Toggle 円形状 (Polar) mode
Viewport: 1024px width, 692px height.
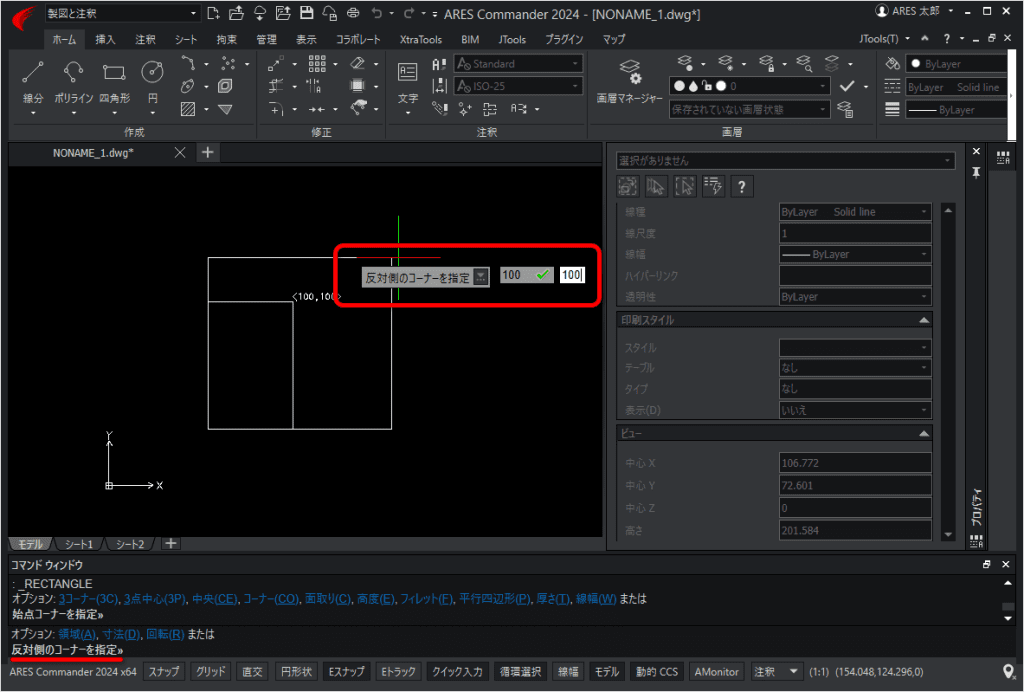pos(296,671)
